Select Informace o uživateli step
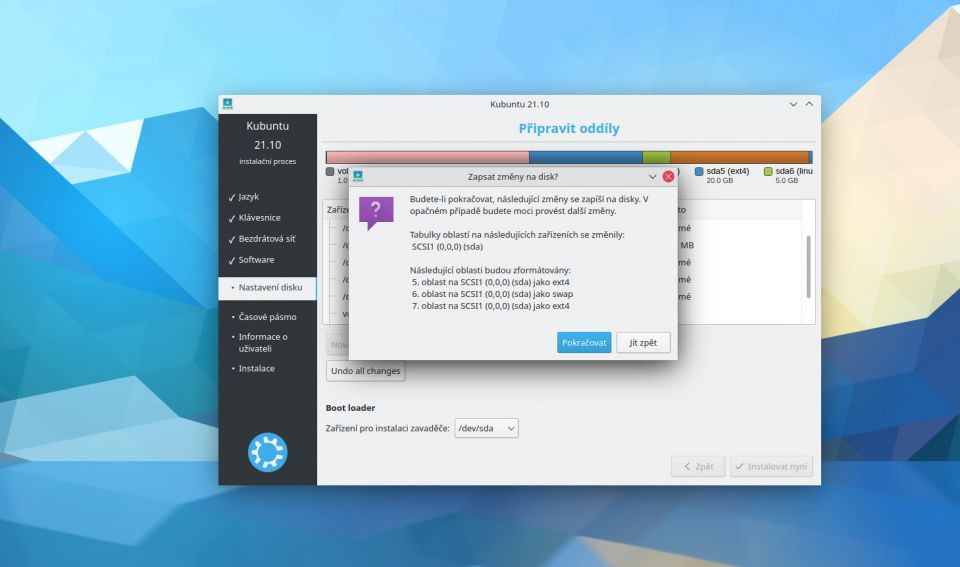The image size is (960, 567). [263, 342]
